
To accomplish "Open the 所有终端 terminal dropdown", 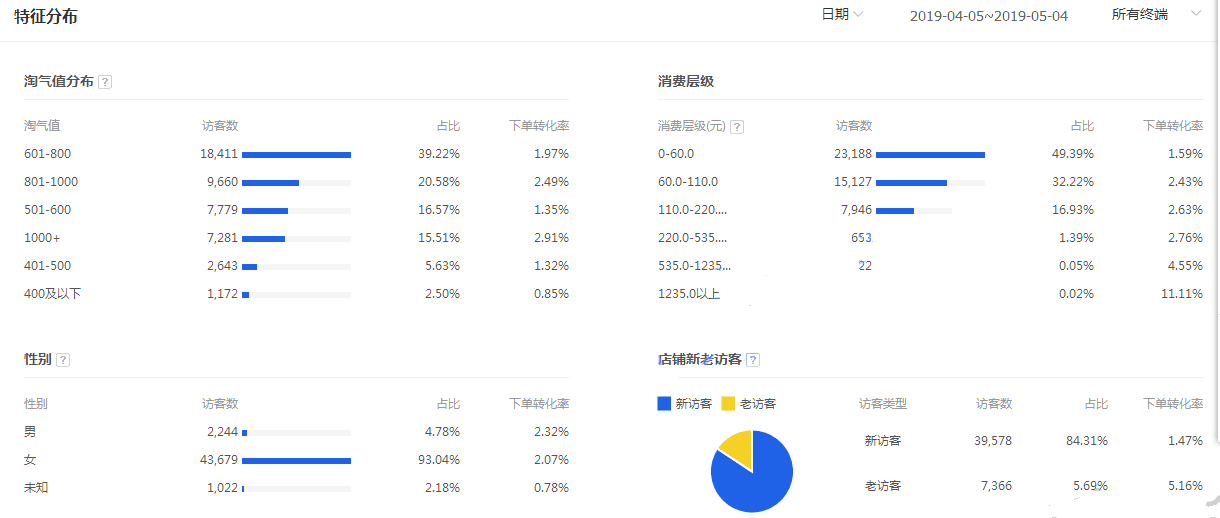I will pyautogui.click(x=1156, y=14).
